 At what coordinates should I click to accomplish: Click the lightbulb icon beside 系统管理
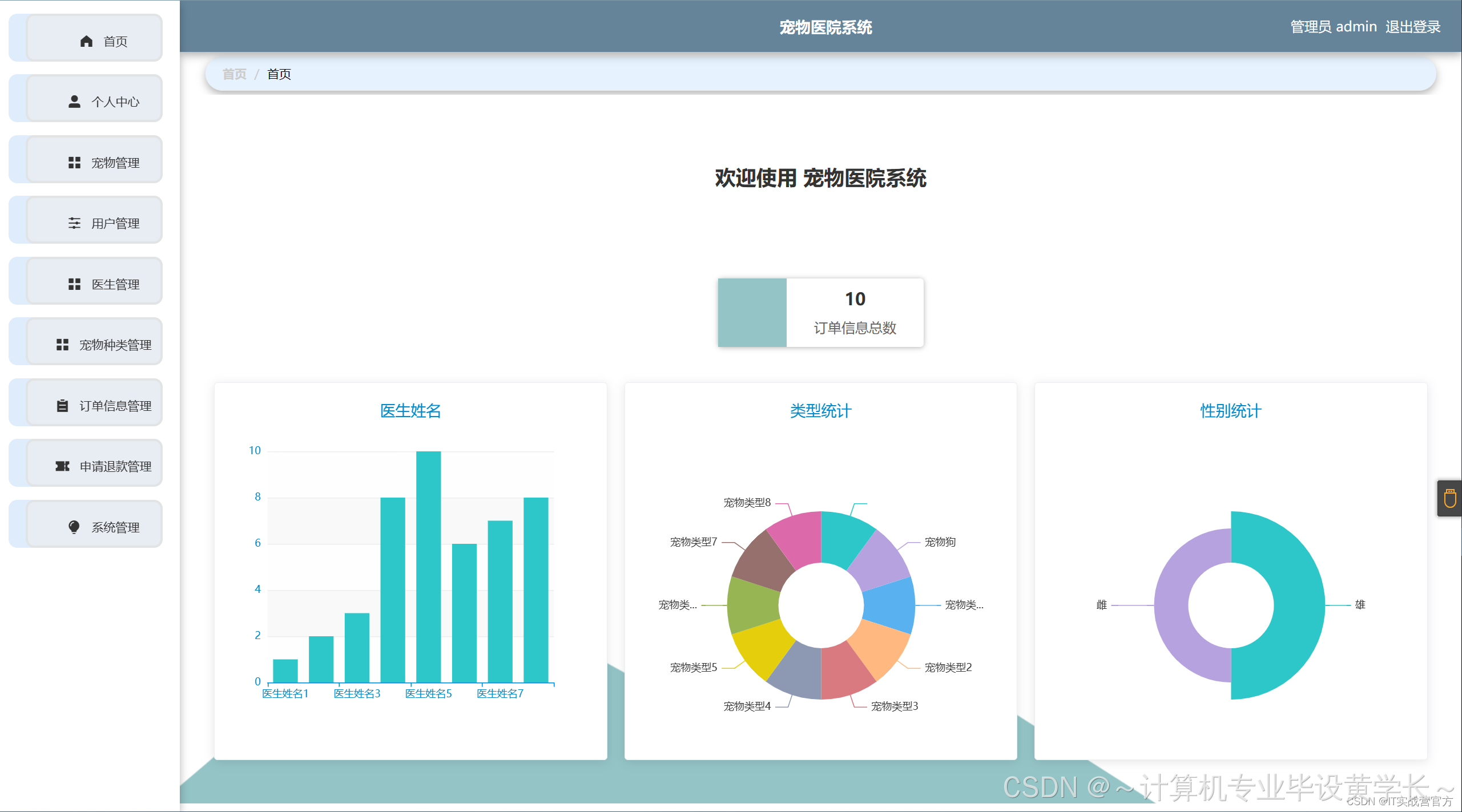coord(74,527)
